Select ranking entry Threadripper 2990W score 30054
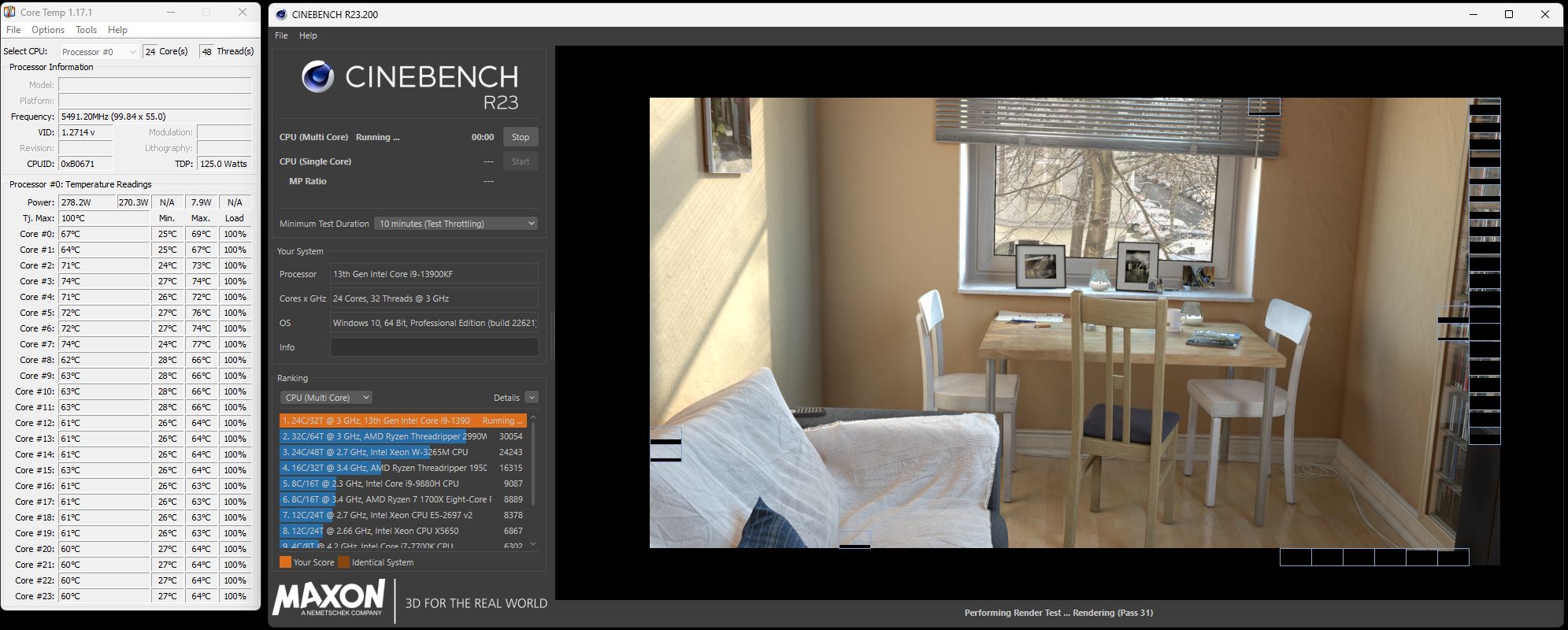 [402, 436]
